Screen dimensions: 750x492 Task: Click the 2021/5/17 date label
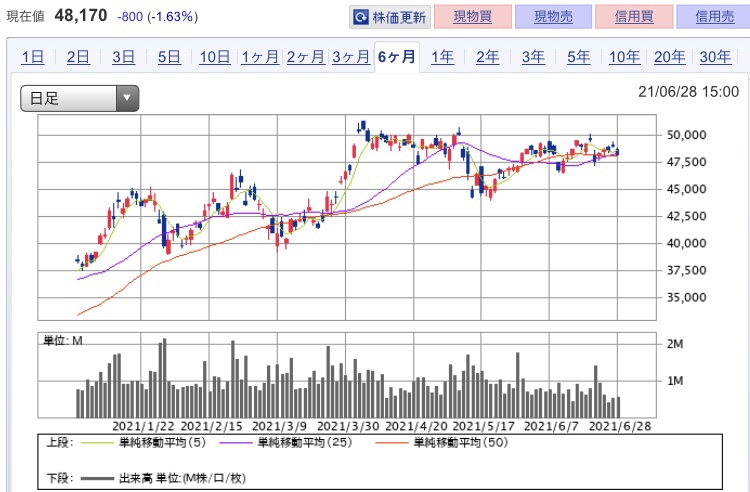[484, 426]
